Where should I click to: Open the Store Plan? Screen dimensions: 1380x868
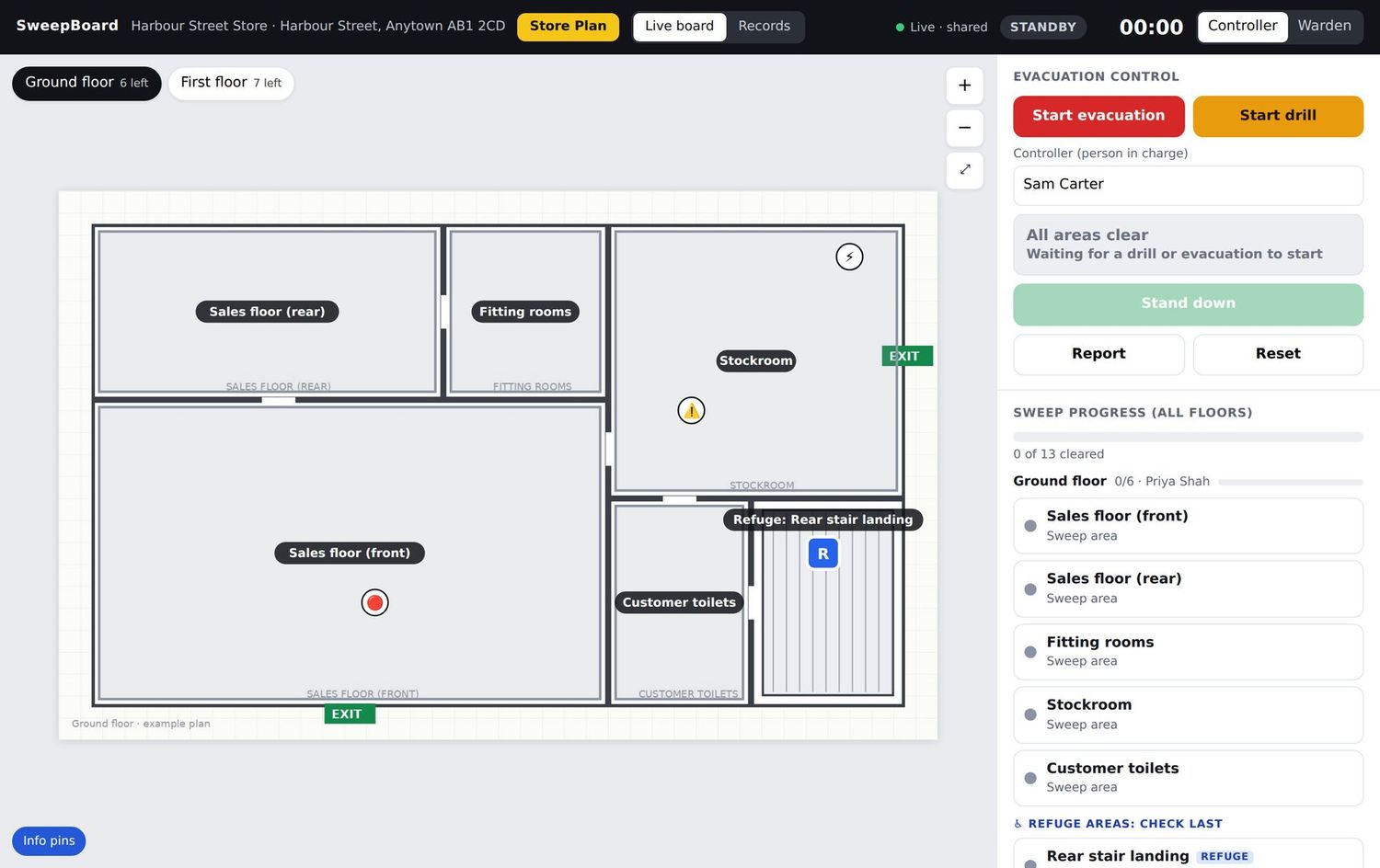[x=568, y=26]
